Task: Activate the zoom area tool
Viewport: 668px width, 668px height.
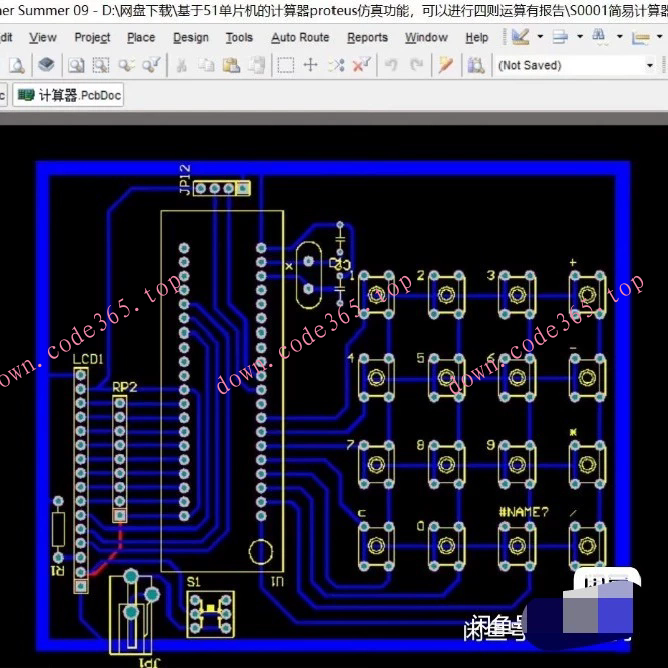Action: click(x=101, y=65)
